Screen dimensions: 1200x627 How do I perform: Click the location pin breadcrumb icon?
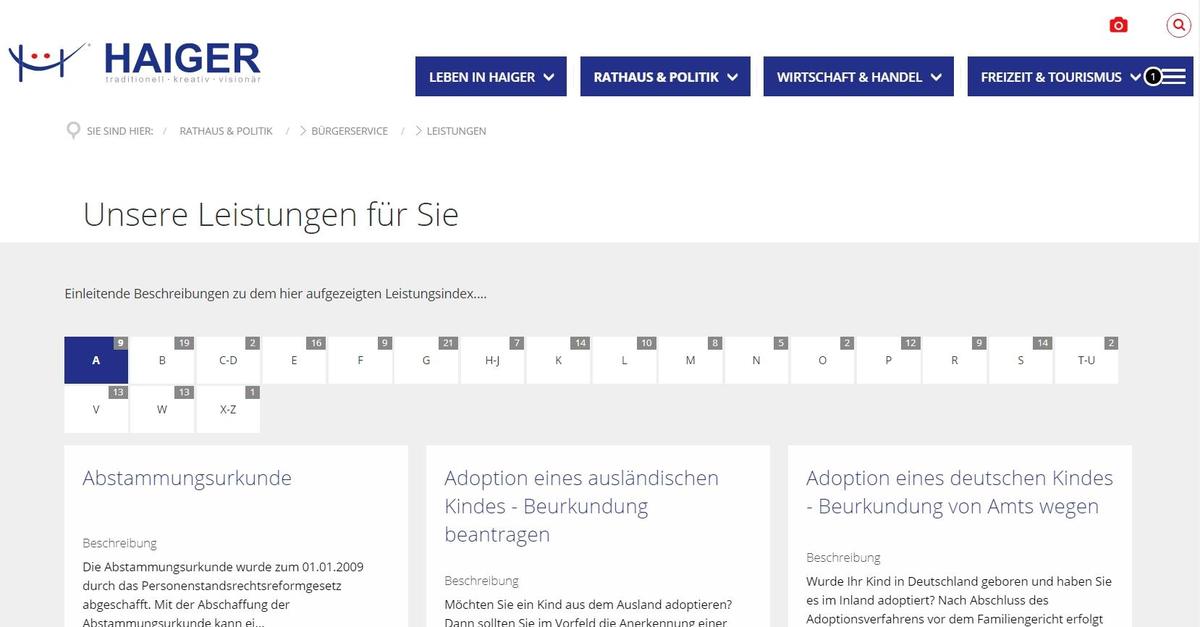click(71, 130)
